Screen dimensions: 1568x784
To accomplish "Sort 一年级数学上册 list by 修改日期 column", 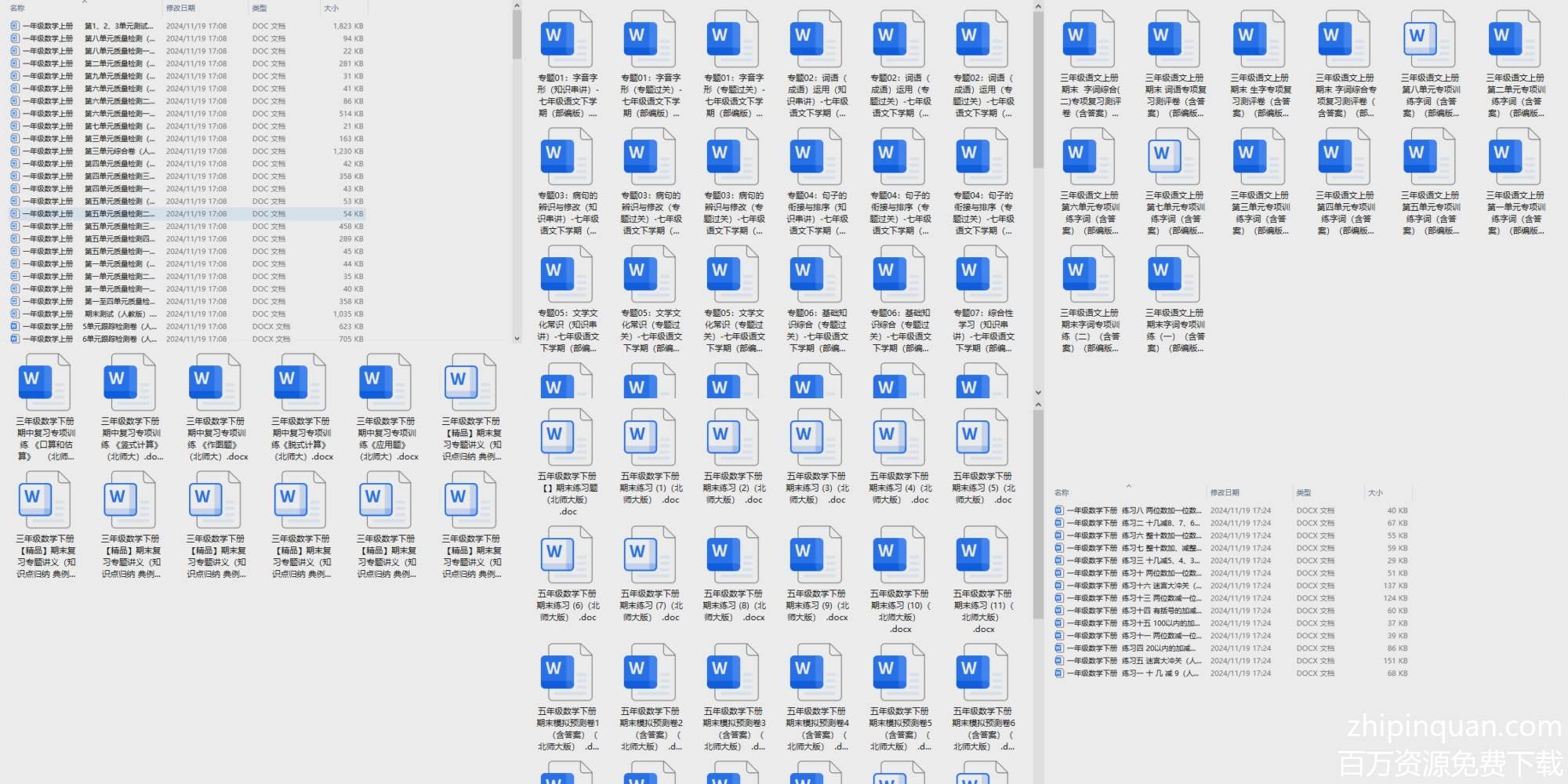I will (x=180, y=8).
